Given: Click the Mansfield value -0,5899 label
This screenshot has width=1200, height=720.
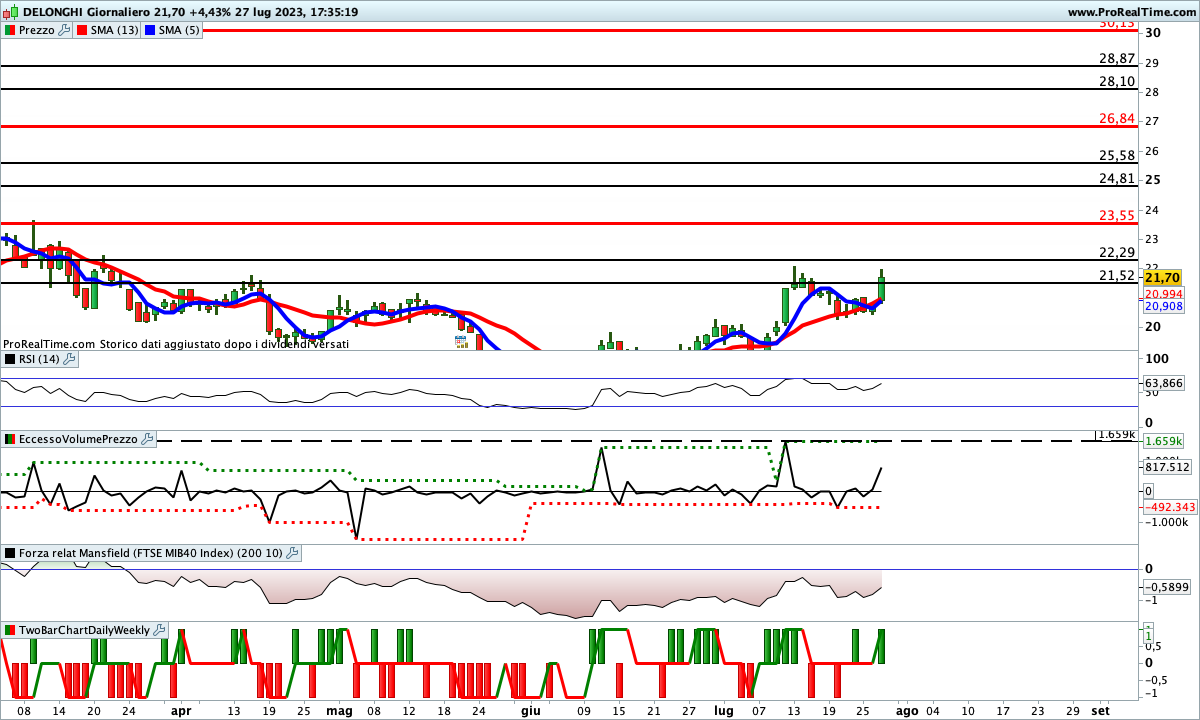Looking at the screenshot, I should pyautogui.click(x=1166, y=587).
